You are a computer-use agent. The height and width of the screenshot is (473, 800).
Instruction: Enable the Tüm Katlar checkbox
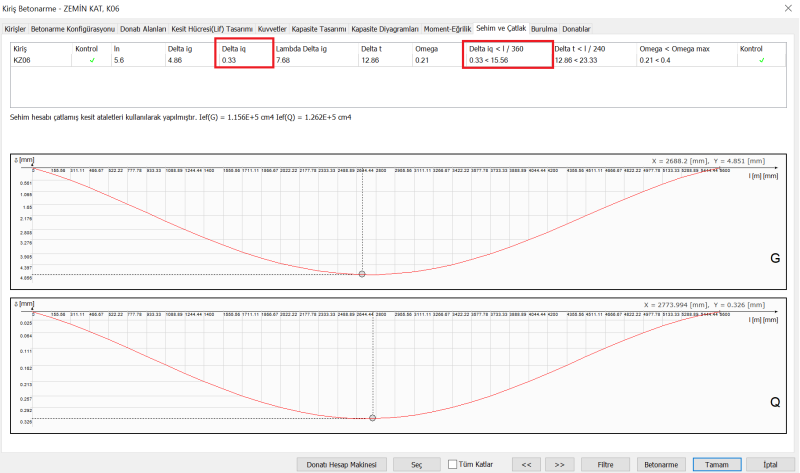click(452, 464)
